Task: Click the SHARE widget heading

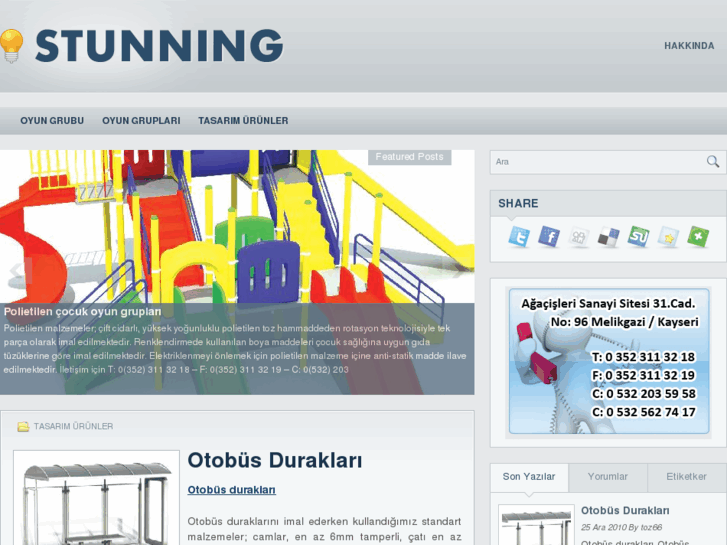Action: (518, 203)
